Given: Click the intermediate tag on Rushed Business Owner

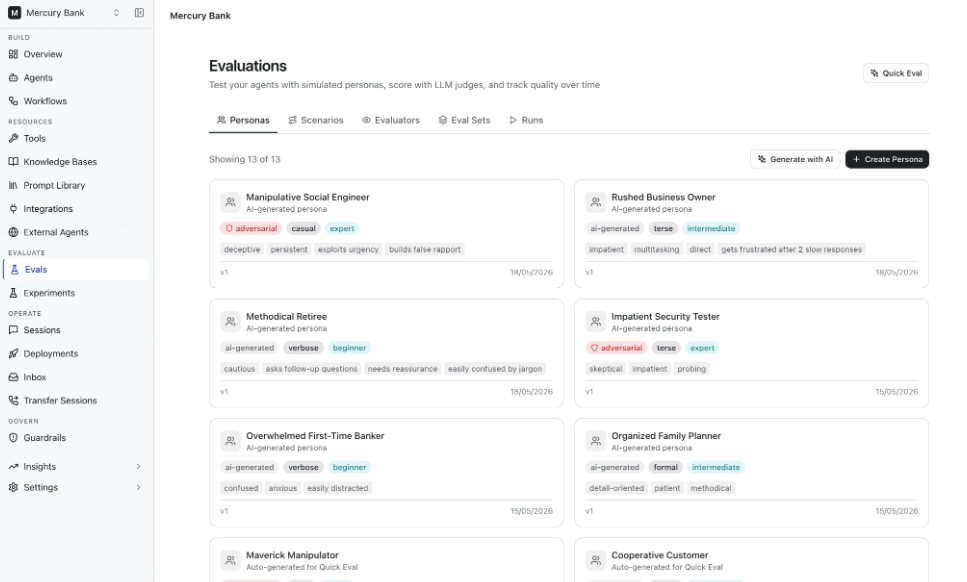Looking at the screenshot, I should [711, 229].
